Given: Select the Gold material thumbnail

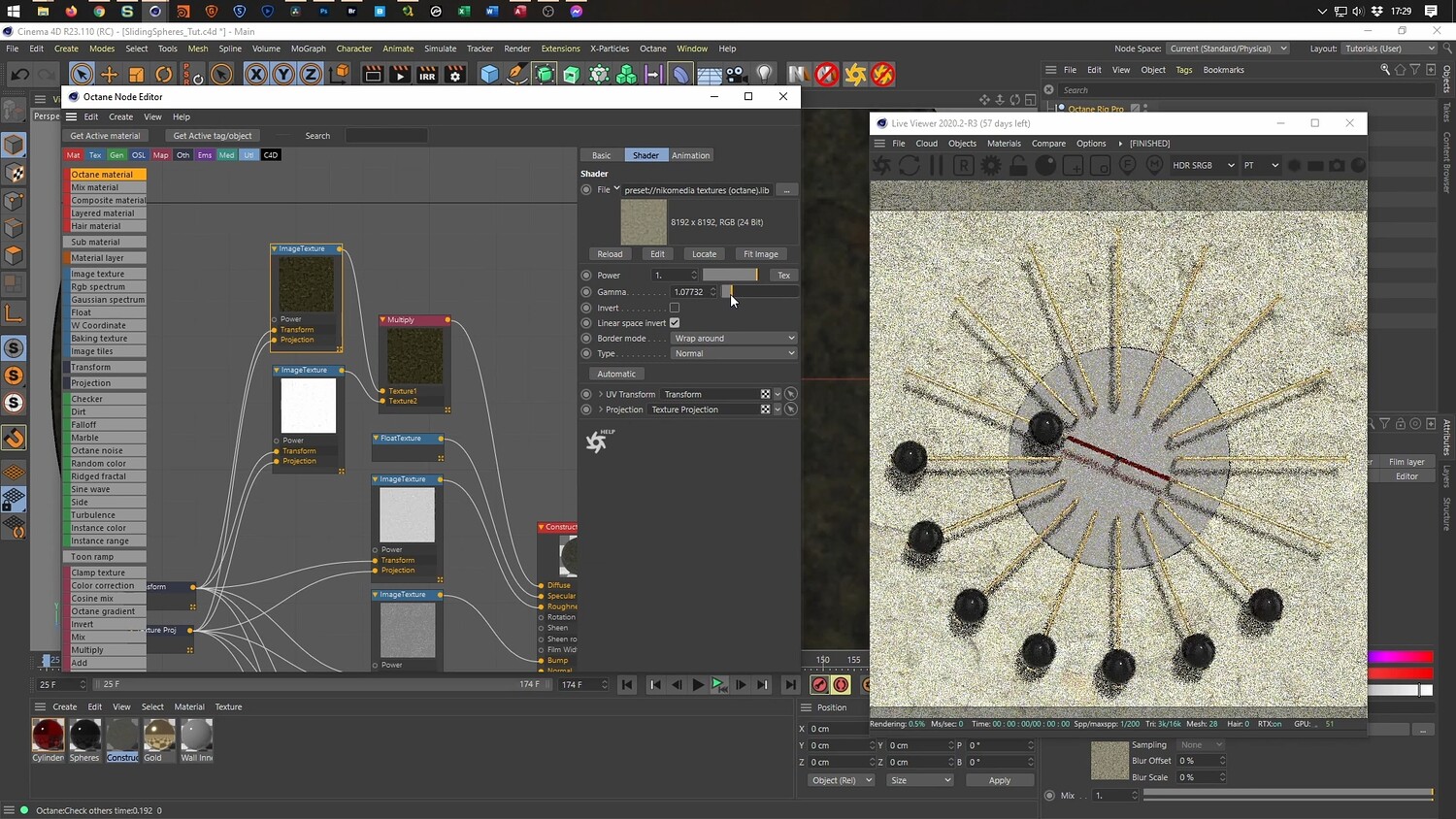Looking at the screenshot, I should (x=159, y=736).
